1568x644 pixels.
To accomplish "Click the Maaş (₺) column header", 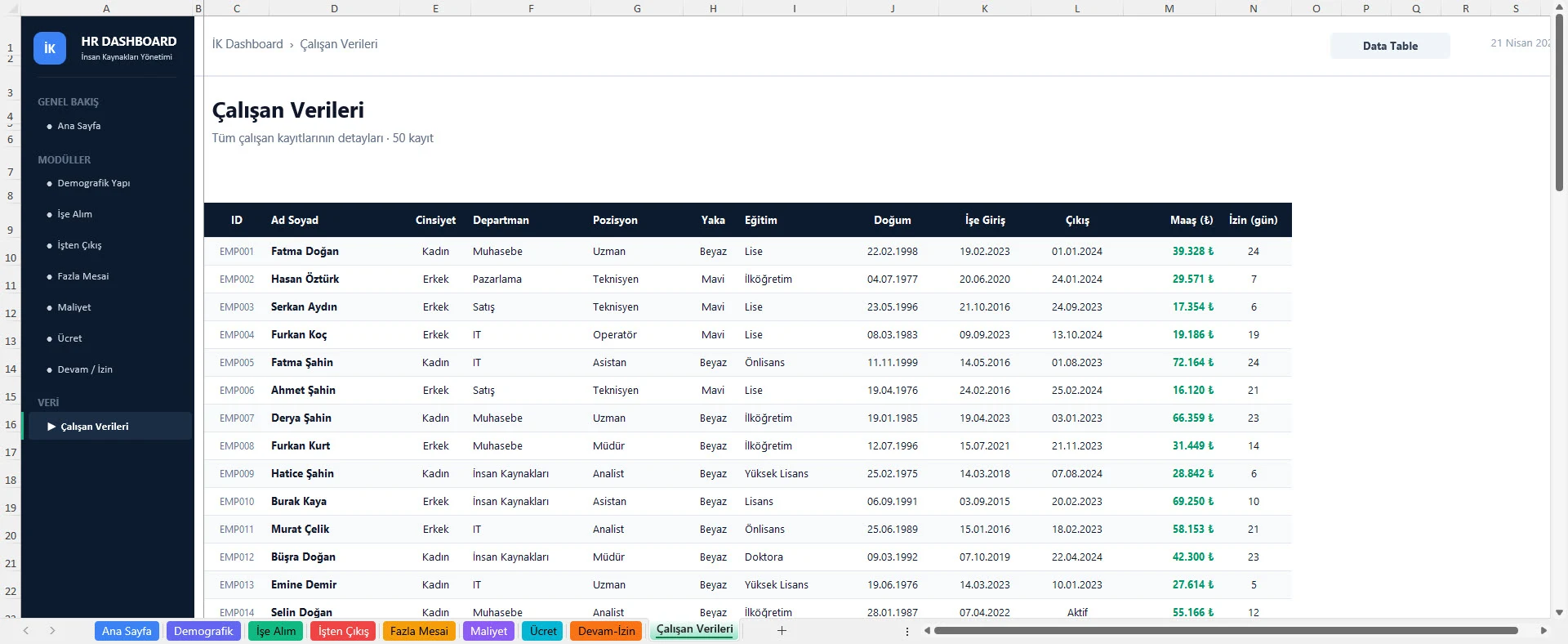I will click(x=1192, y=220).
